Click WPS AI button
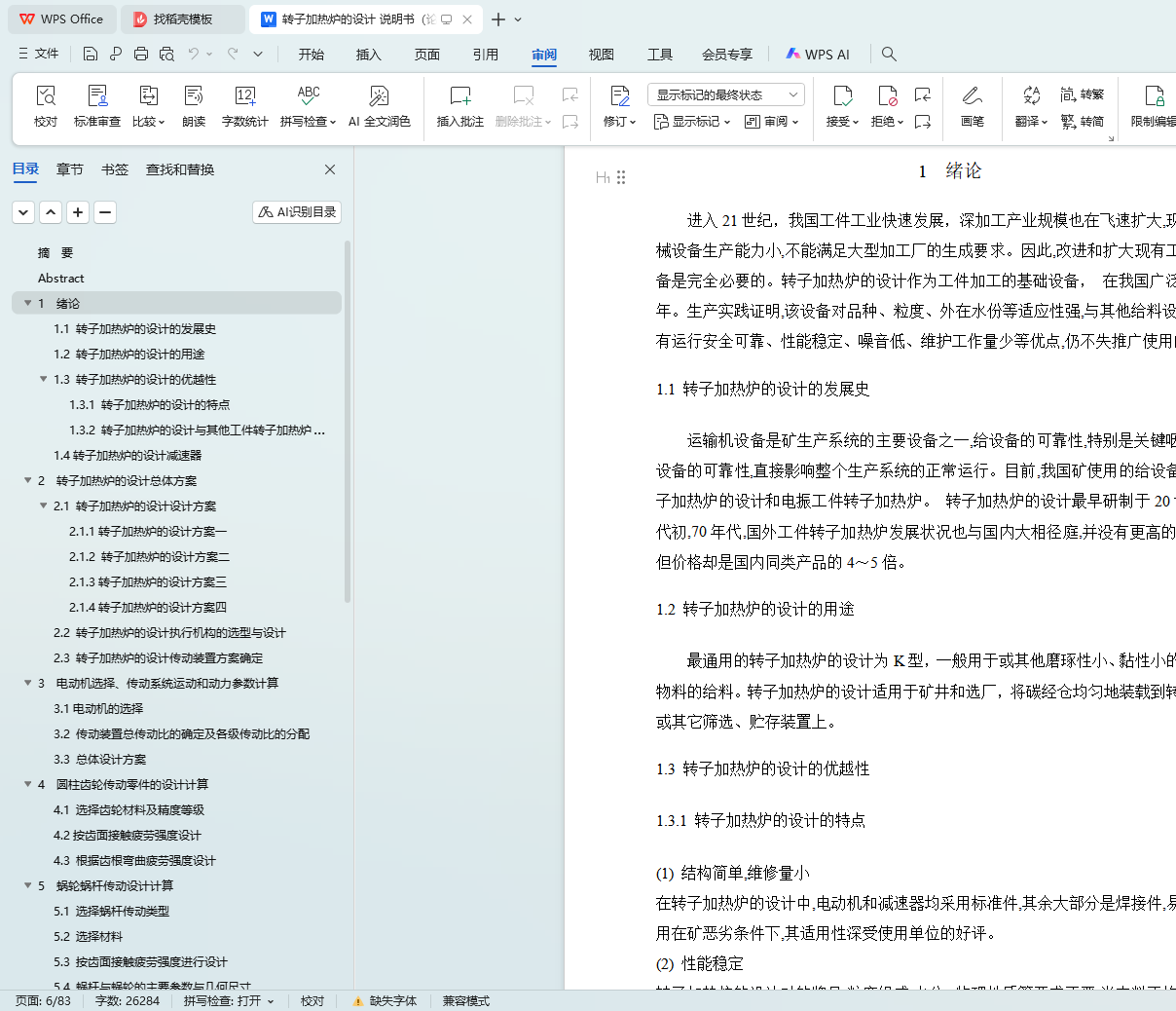 818,55
